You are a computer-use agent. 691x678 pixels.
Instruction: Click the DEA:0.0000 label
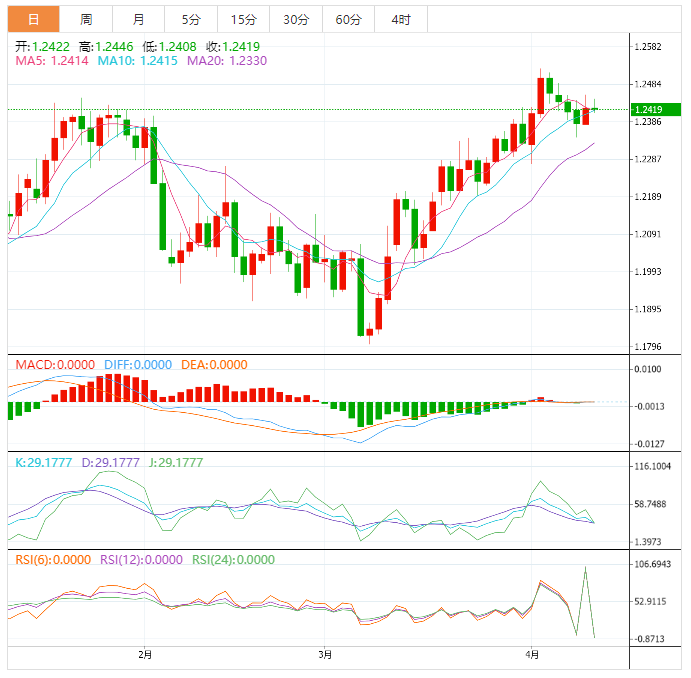[214, 365]
